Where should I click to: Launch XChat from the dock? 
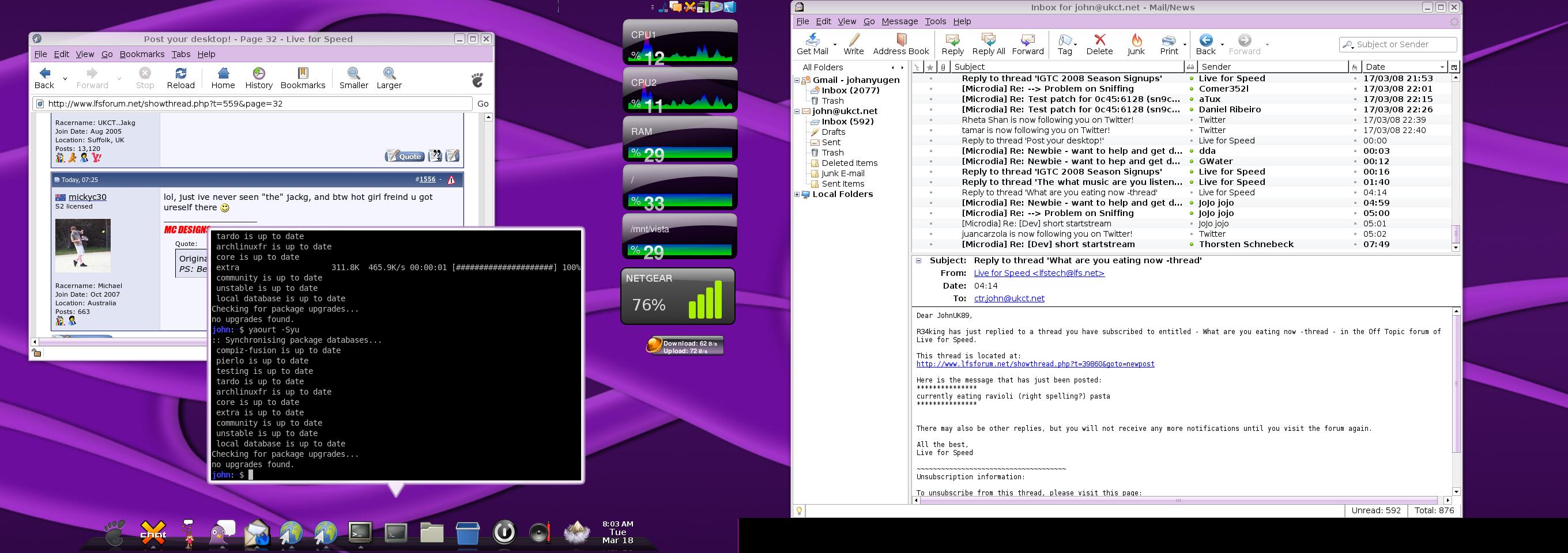click(x=153, y=533)
